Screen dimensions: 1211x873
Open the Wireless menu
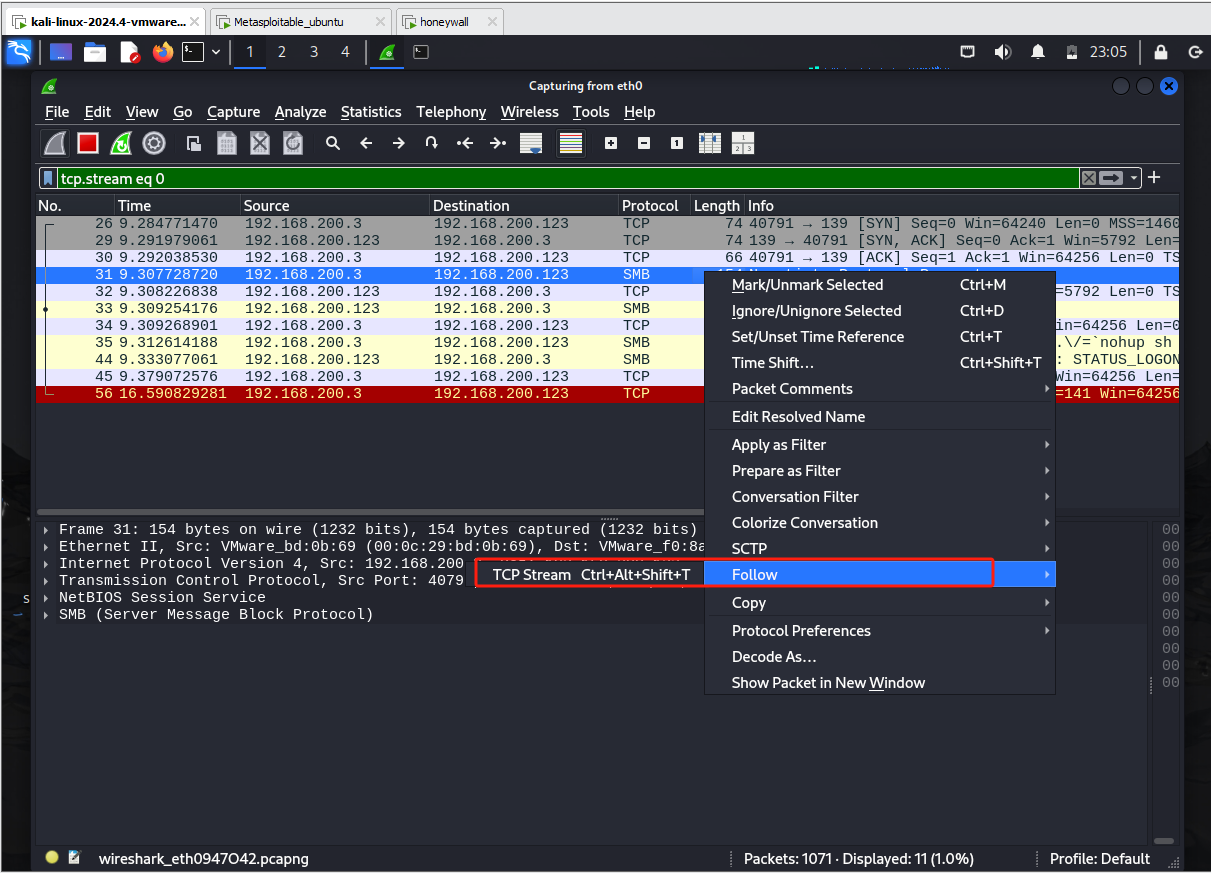click(530, 112)
